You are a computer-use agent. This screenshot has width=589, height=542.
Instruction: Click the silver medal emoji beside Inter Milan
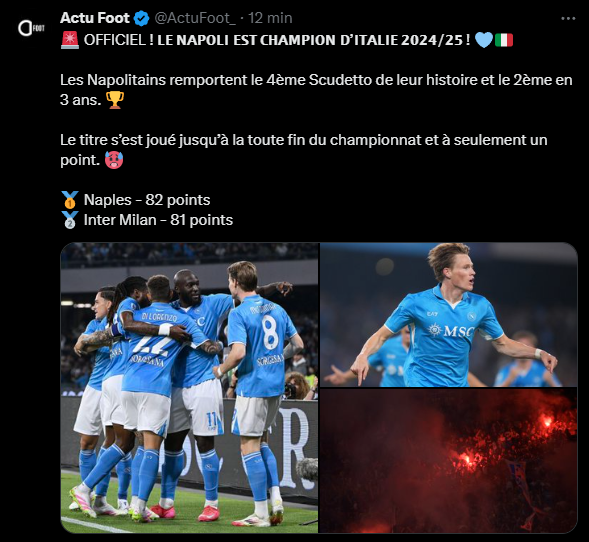pos(70,220)
